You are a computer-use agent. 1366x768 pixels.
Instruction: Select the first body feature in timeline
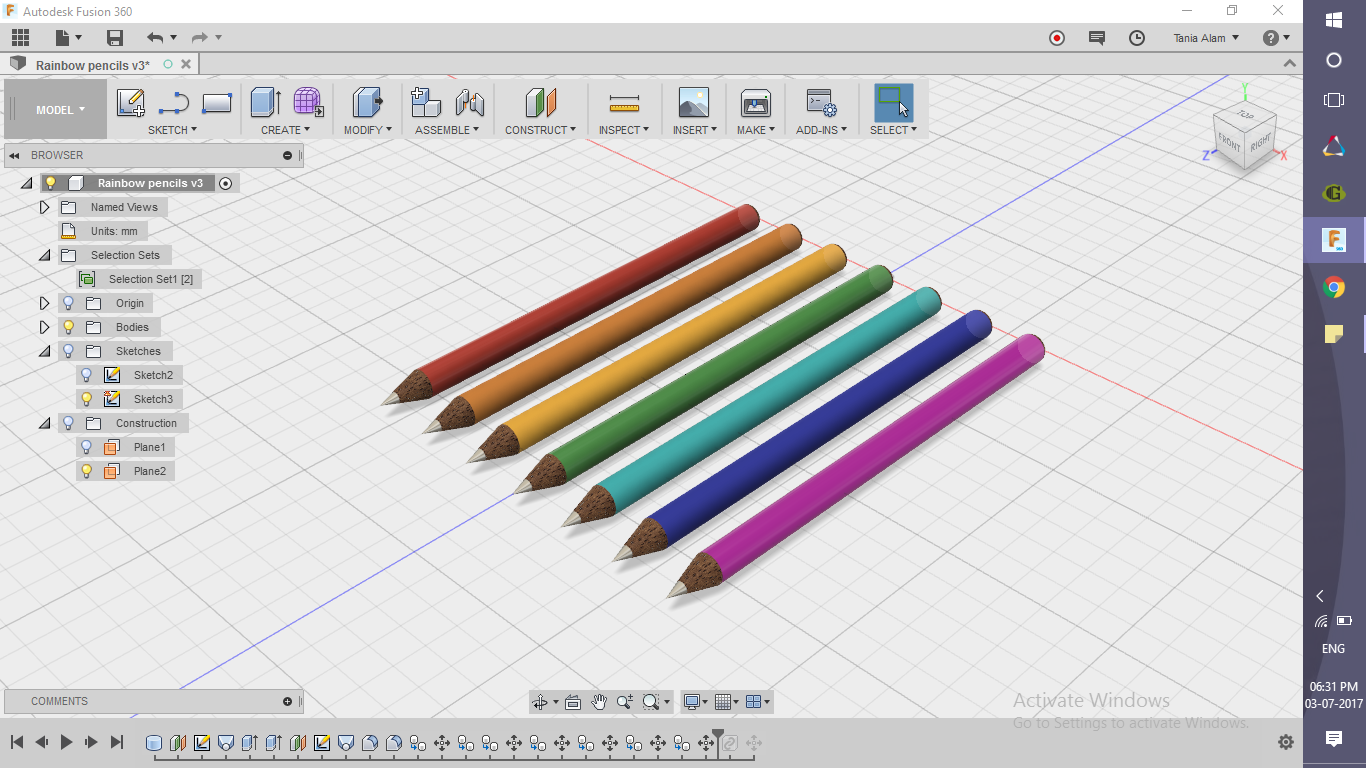(154, 743)
